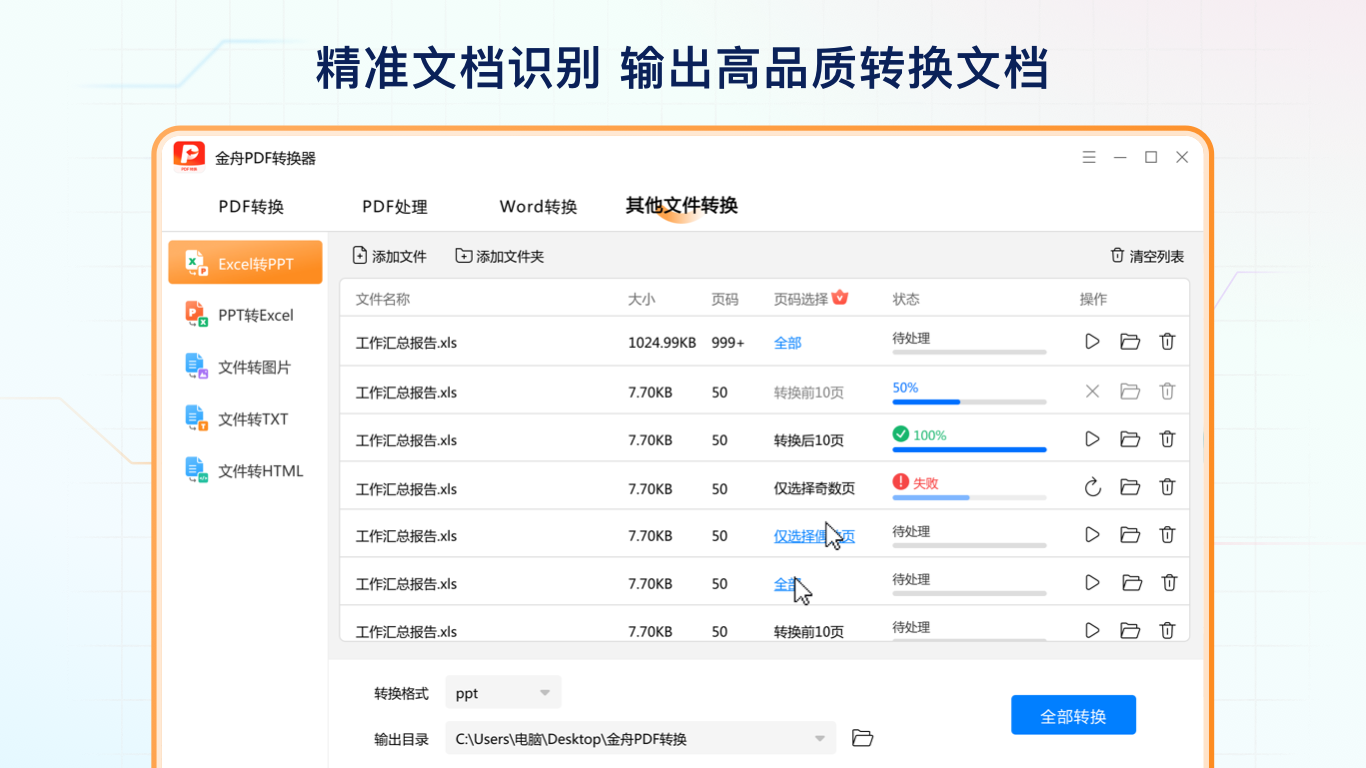
Task: Open output folder of the 100% completed file
Action: (x=1130, y=439)
